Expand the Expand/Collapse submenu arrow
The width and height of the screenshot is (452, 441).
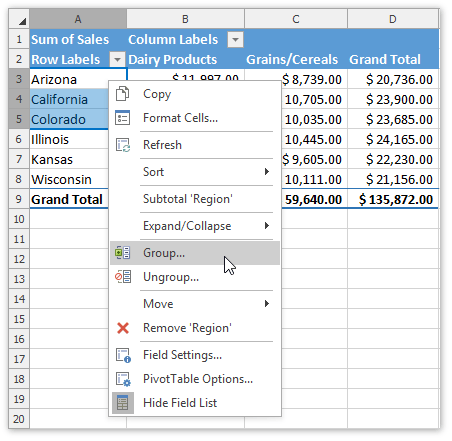coord(266,226)
